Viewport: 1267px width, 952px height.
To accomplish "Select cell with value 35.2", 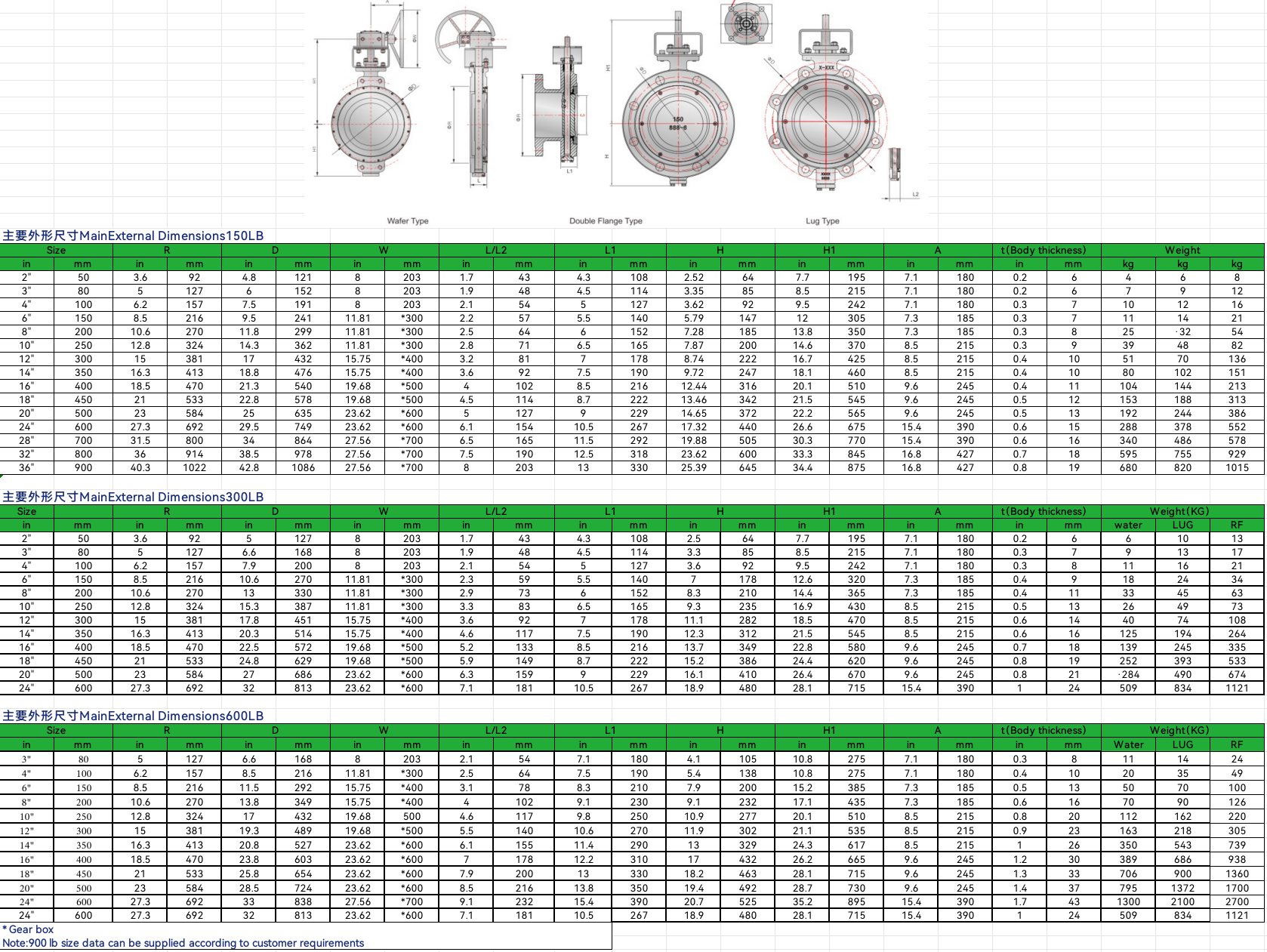I will pos(802,901).
